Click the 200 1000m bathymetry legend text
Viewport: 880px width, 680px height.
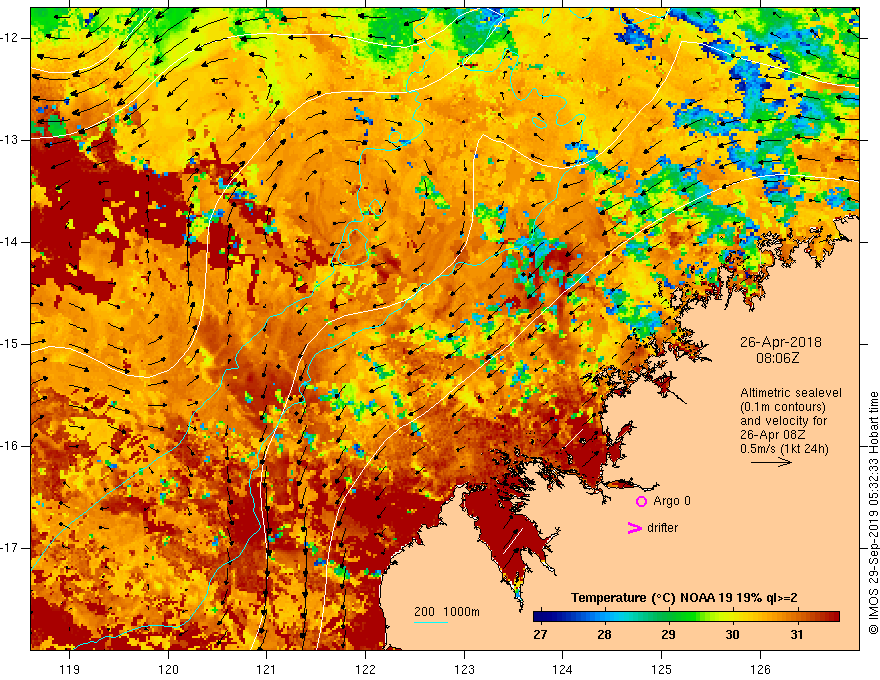click(x=447, y=612)
